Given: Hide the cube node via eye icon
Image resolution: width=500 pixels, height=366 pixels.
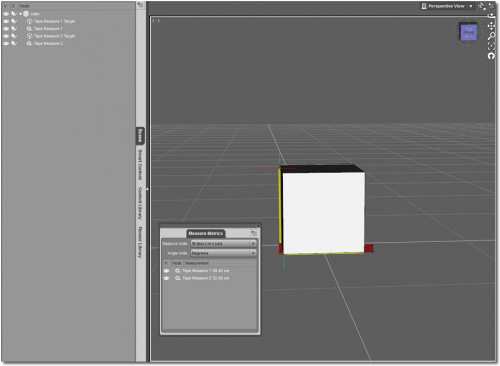Looking at the screenshot, I should [6, 14].
